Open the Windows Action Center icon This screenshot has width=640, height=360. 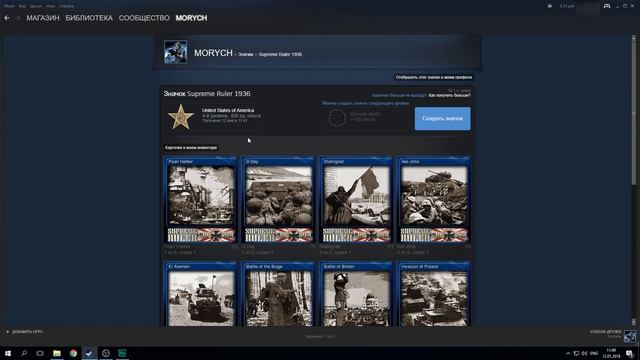630,353
